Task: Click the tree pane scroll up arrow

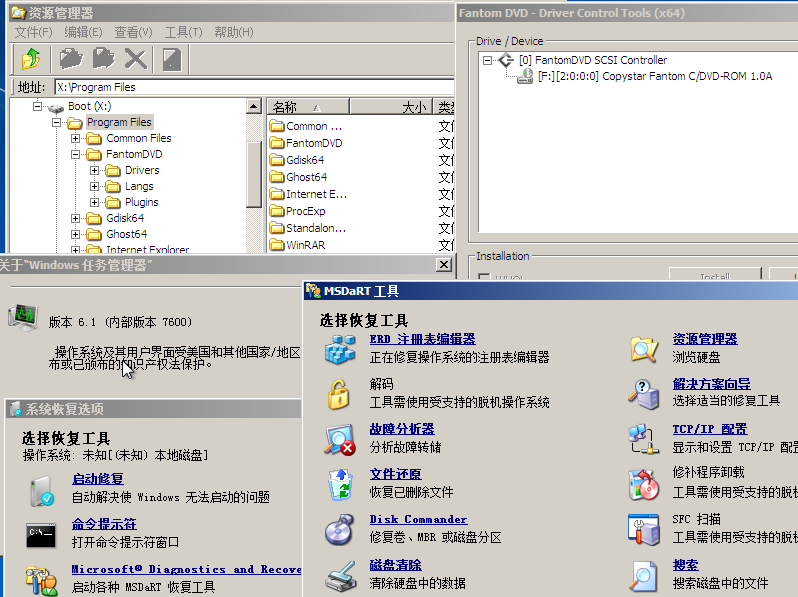Action: 253,106
